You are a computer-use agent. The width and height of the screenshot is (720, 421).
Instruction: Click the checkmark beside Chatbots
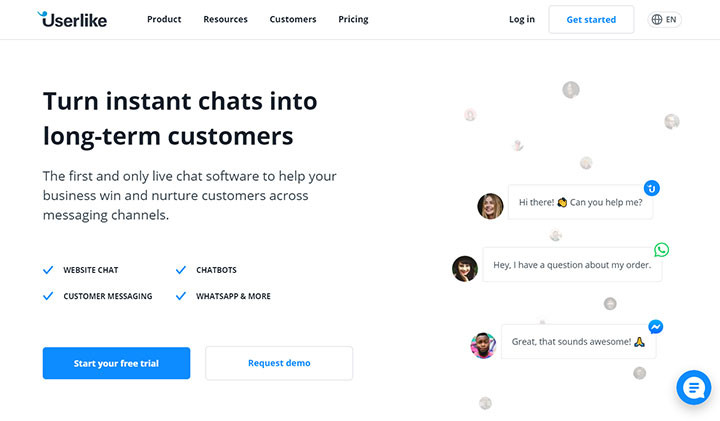pyautogui.click(x=181, y=270)
